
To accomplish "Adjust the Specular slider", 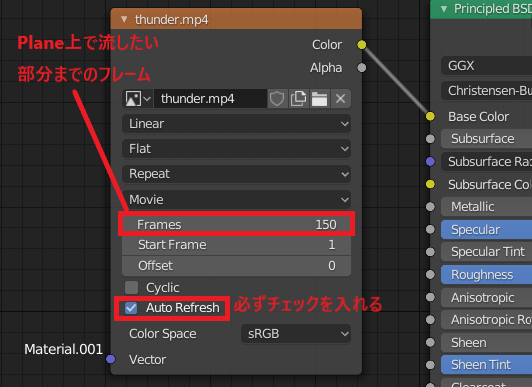I will click(486, 229).
